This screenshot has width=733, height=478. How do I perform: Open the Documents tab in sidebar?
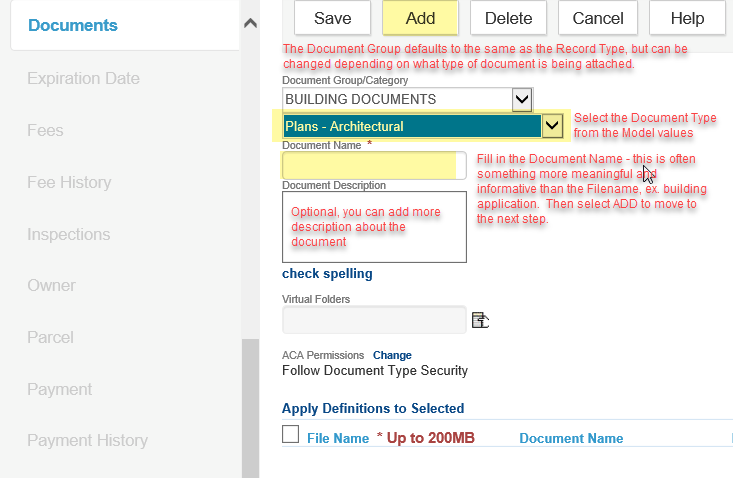[x=73, y=25]
